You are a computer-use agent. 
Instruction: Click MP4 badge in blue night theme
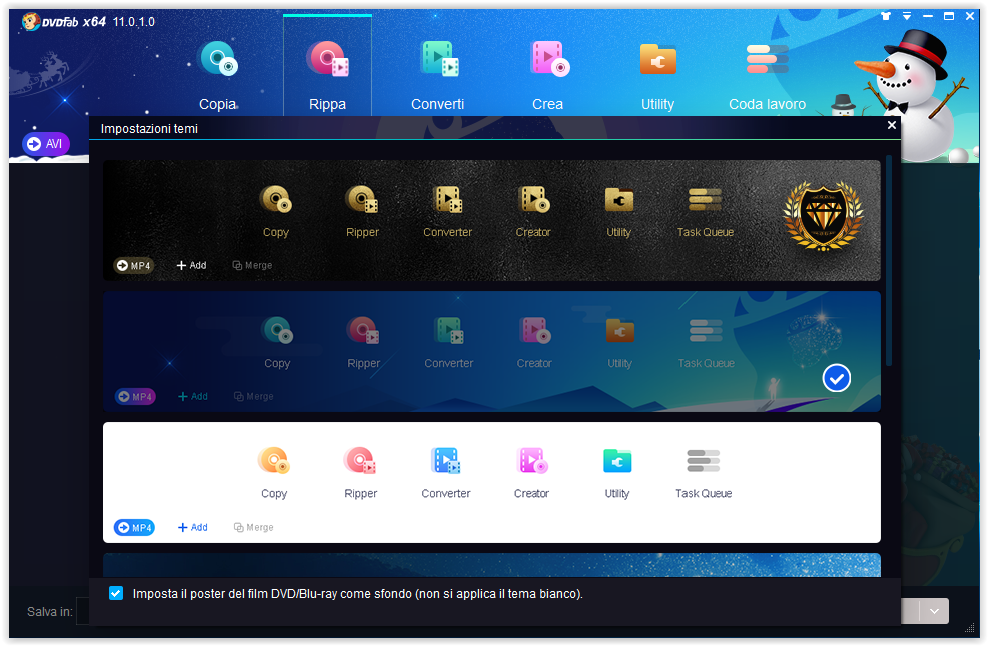pyautogui.click(x=135, y=396)
